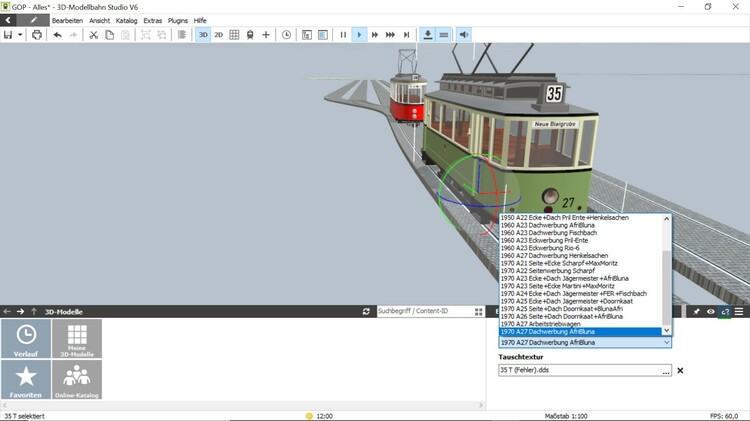This screenshot has height=421, width=750.
Task: Click the Undo arrow icon
Action: point(57,35)
